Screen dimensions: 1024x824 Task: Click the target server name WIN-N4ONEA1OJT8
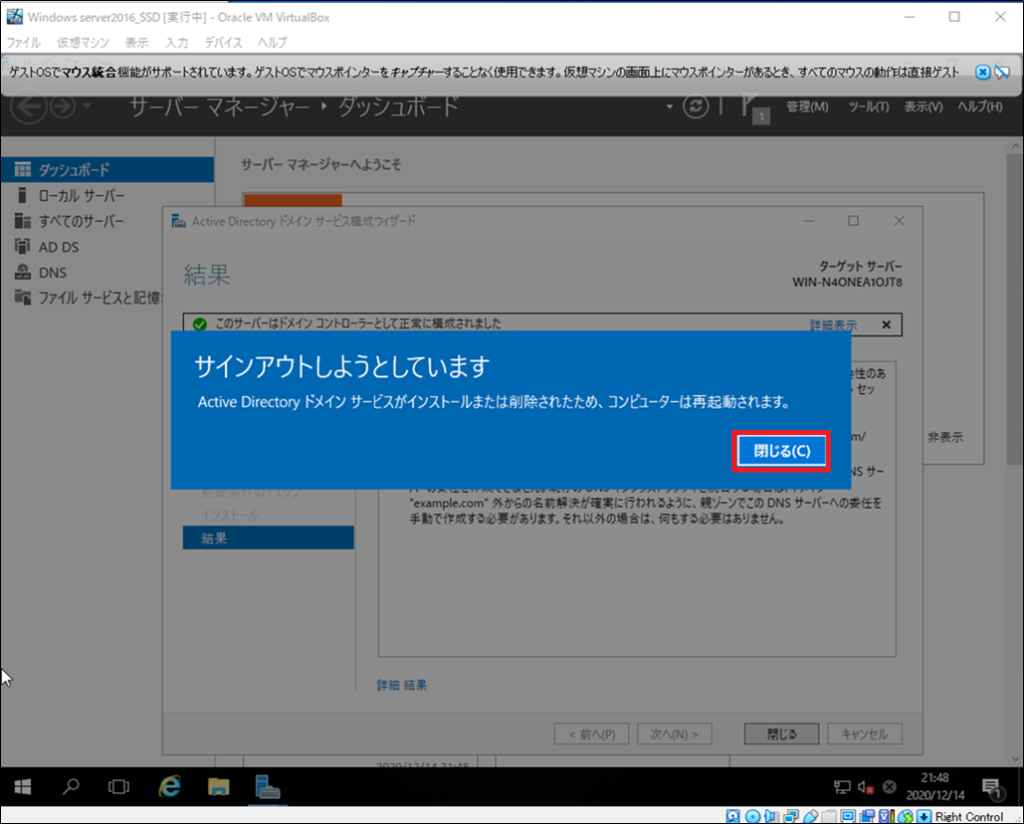pyautogui.click(x=847, y=282)
